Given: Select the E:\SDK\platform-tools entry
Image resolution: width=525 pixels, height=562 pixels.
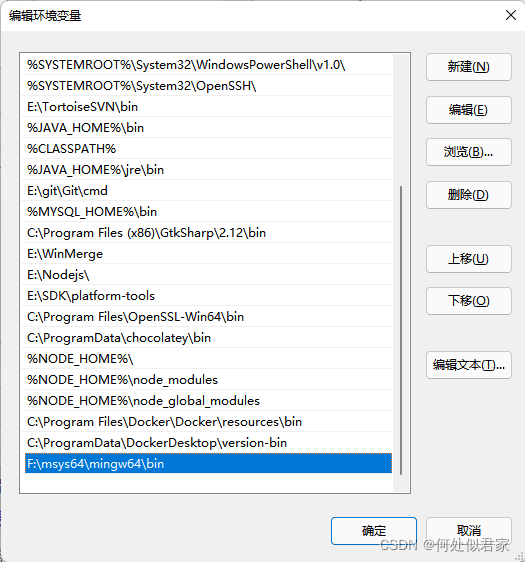Looking at the screenshot, I should coord(207,296).
